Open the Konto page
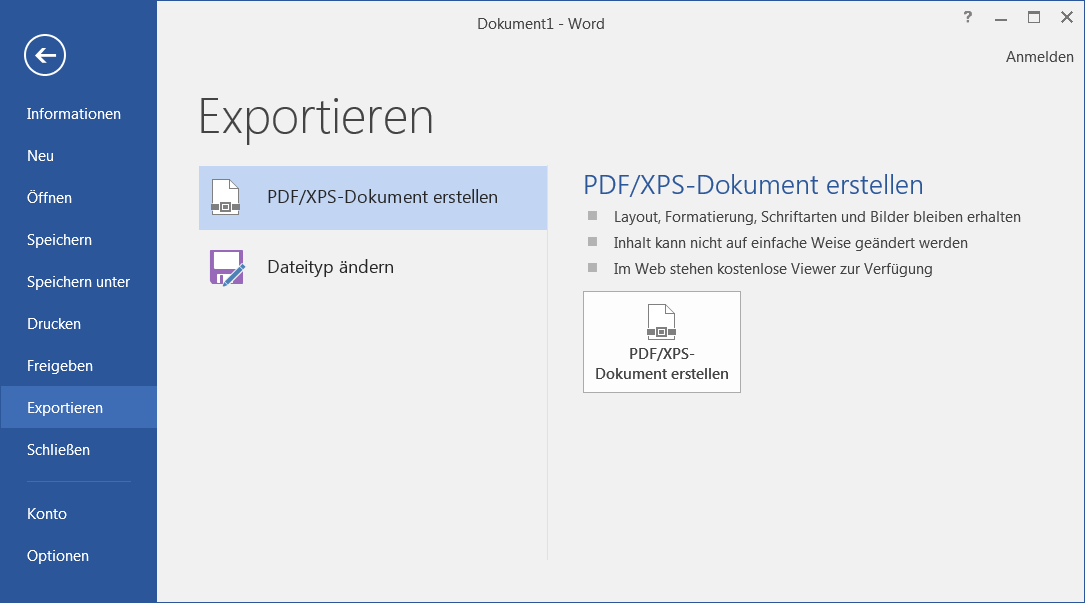 coord(47,514)
